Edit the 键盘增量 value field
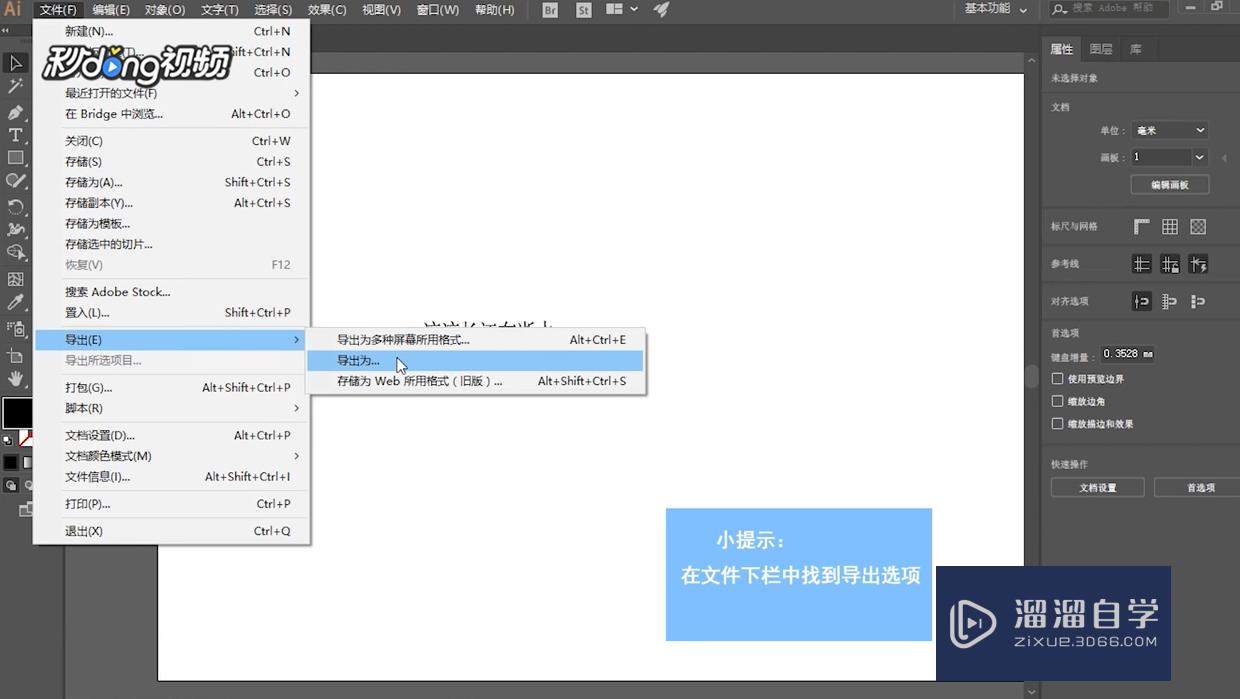This screenshot has height=699, width=1240. coord(1126,353)
